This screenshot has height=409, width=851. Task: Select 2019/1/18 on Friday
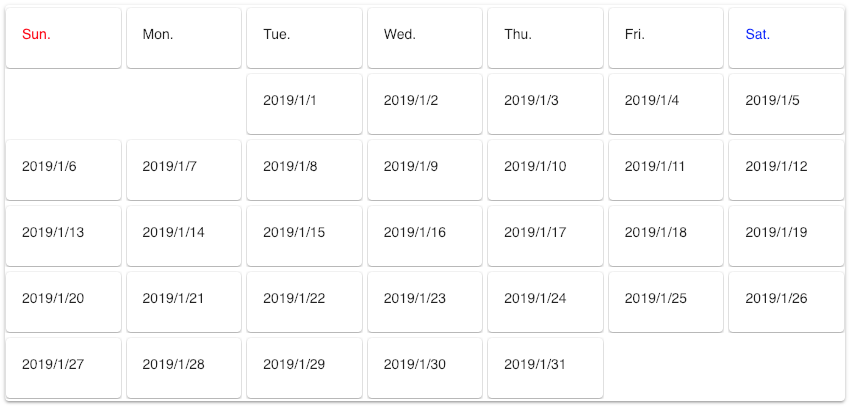point(666,236)
